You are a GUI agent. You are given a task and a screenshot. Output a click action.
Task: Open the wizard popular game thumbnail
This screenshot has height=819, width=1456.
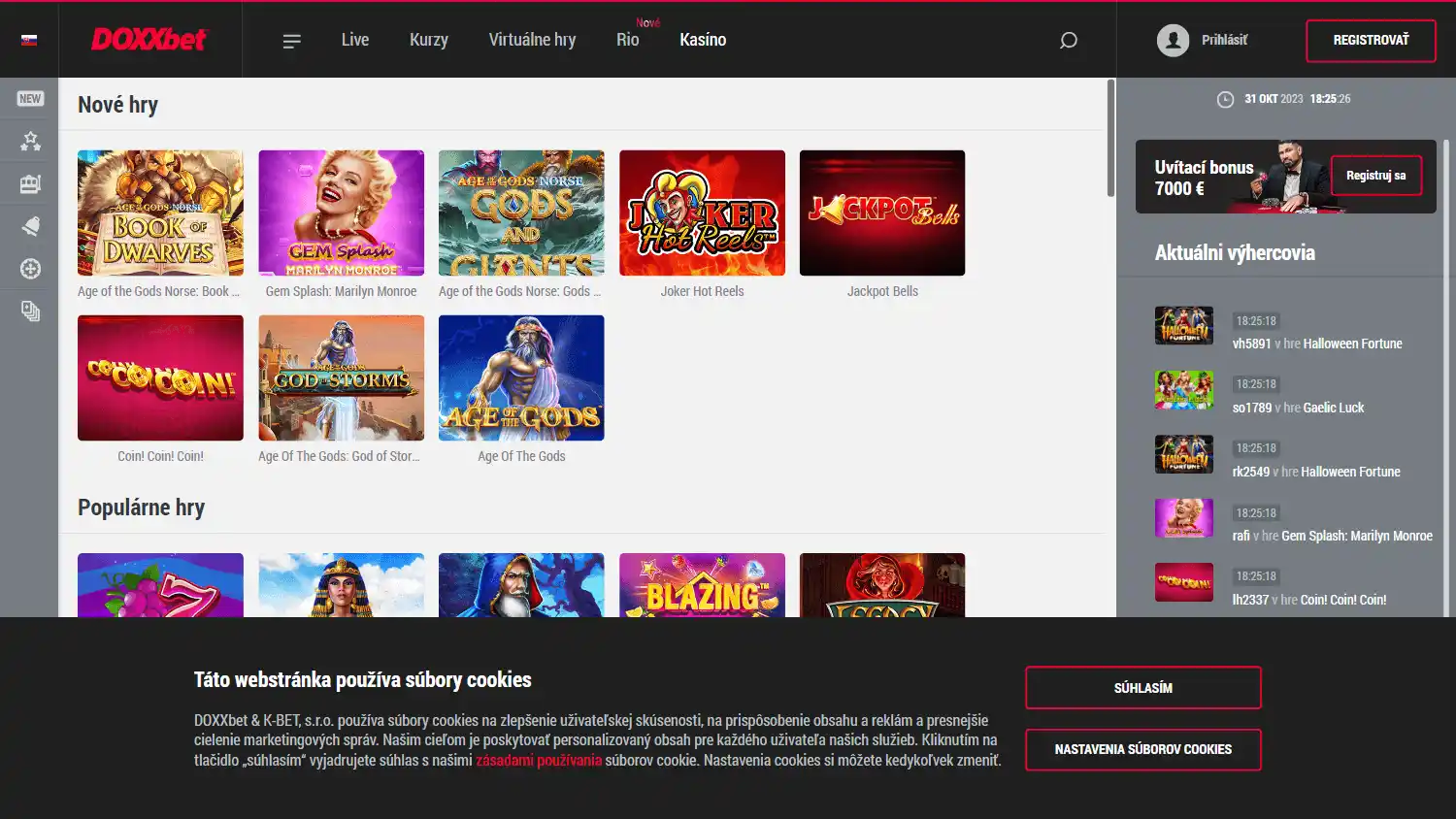[x=521, y=585]
